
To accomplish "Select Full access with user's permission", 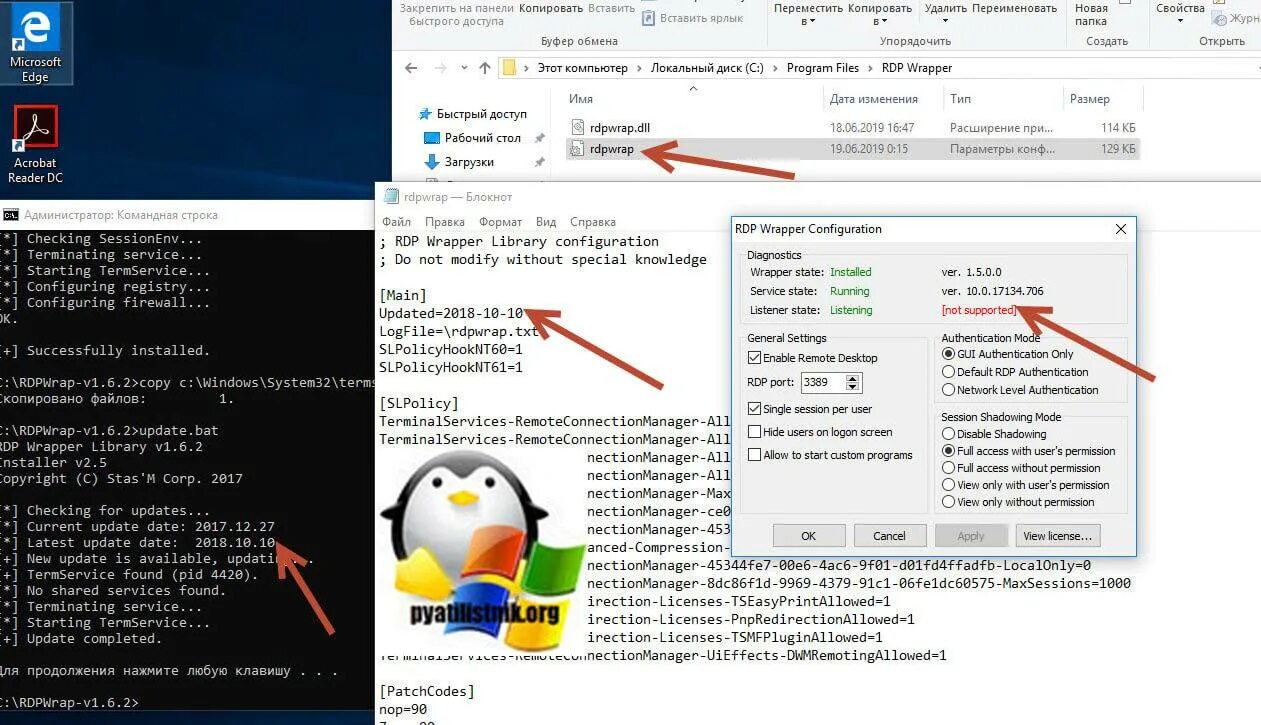I will [948, 451].
